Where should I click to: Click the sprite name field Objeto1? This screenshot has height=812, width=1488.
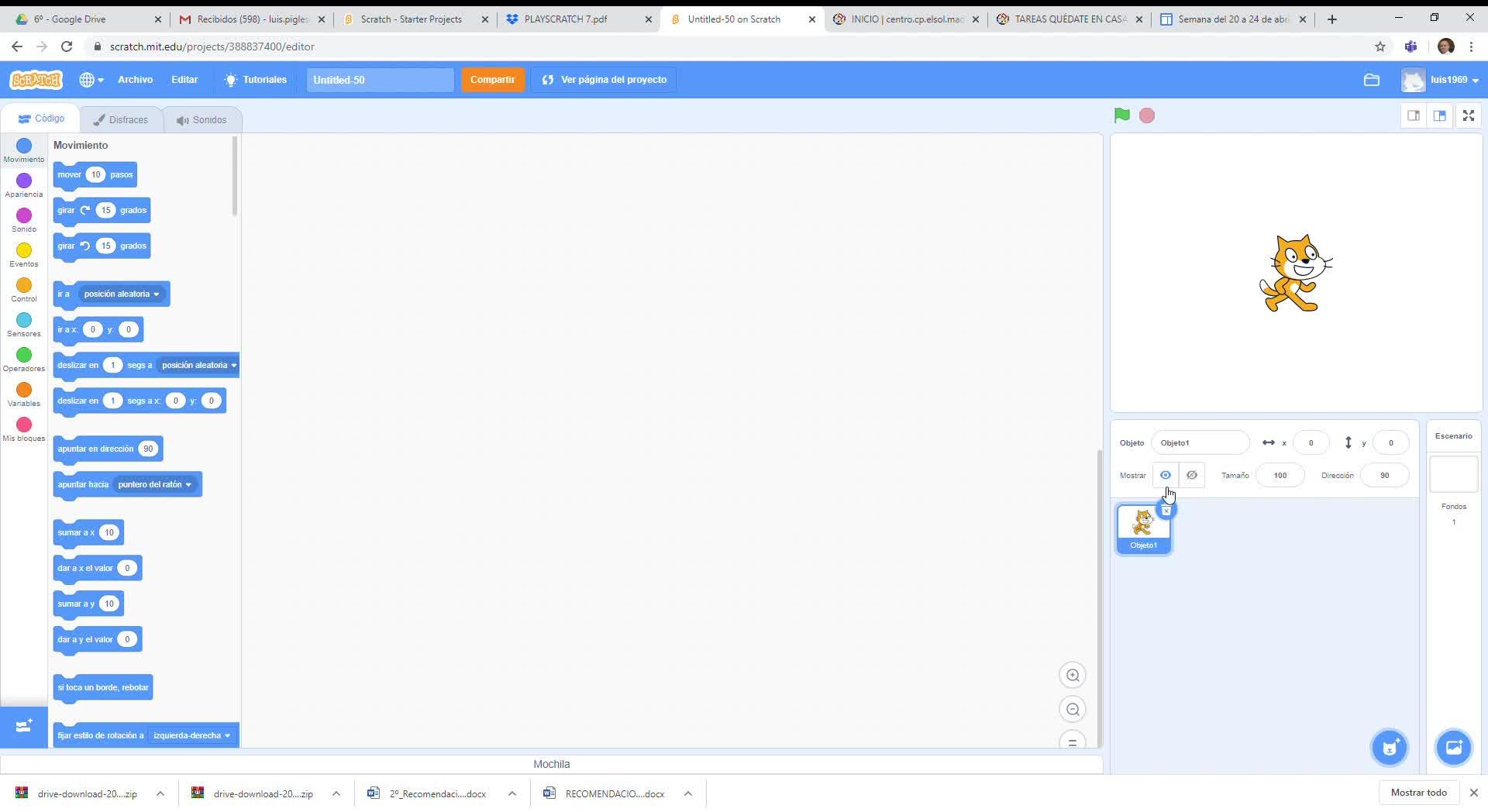1200,443
